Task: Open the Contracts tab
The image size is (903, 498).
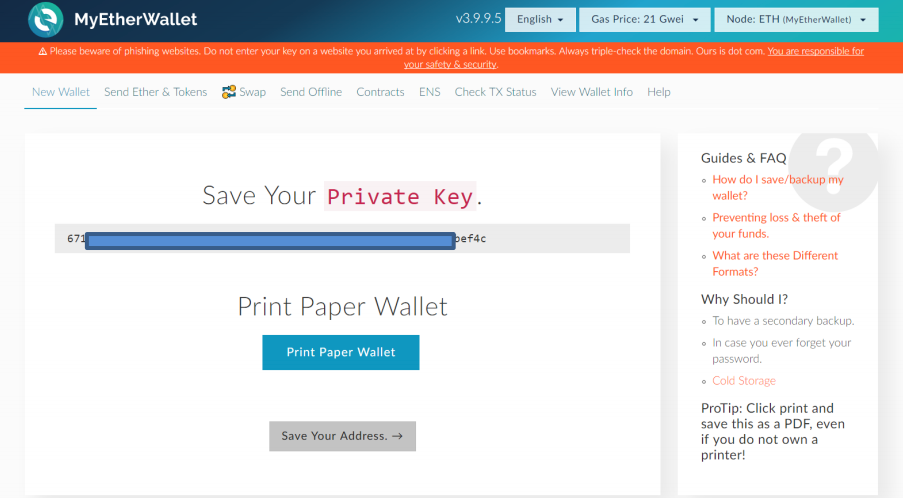Action: click(x=380, y=92)
